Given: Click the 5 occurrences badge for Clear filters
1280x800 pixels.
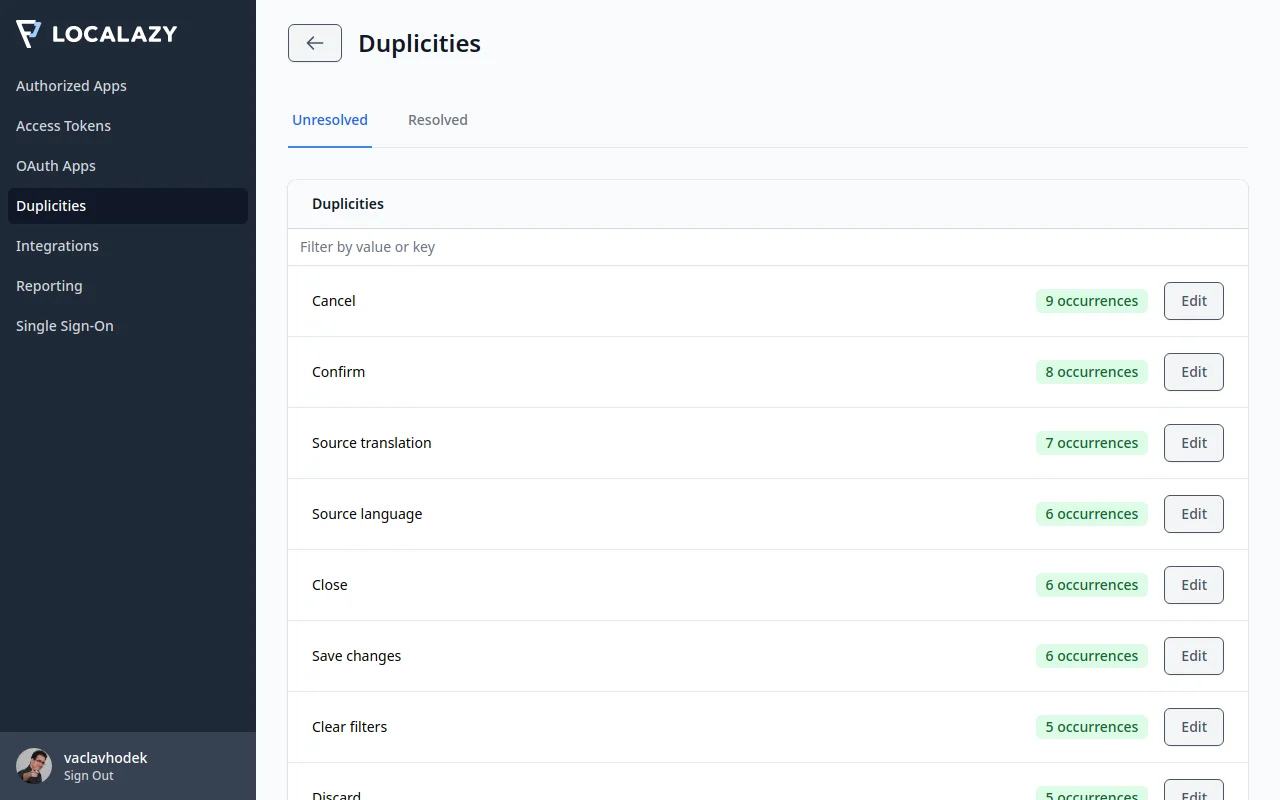Looking at the screenshot, I should click(1091, 727).
